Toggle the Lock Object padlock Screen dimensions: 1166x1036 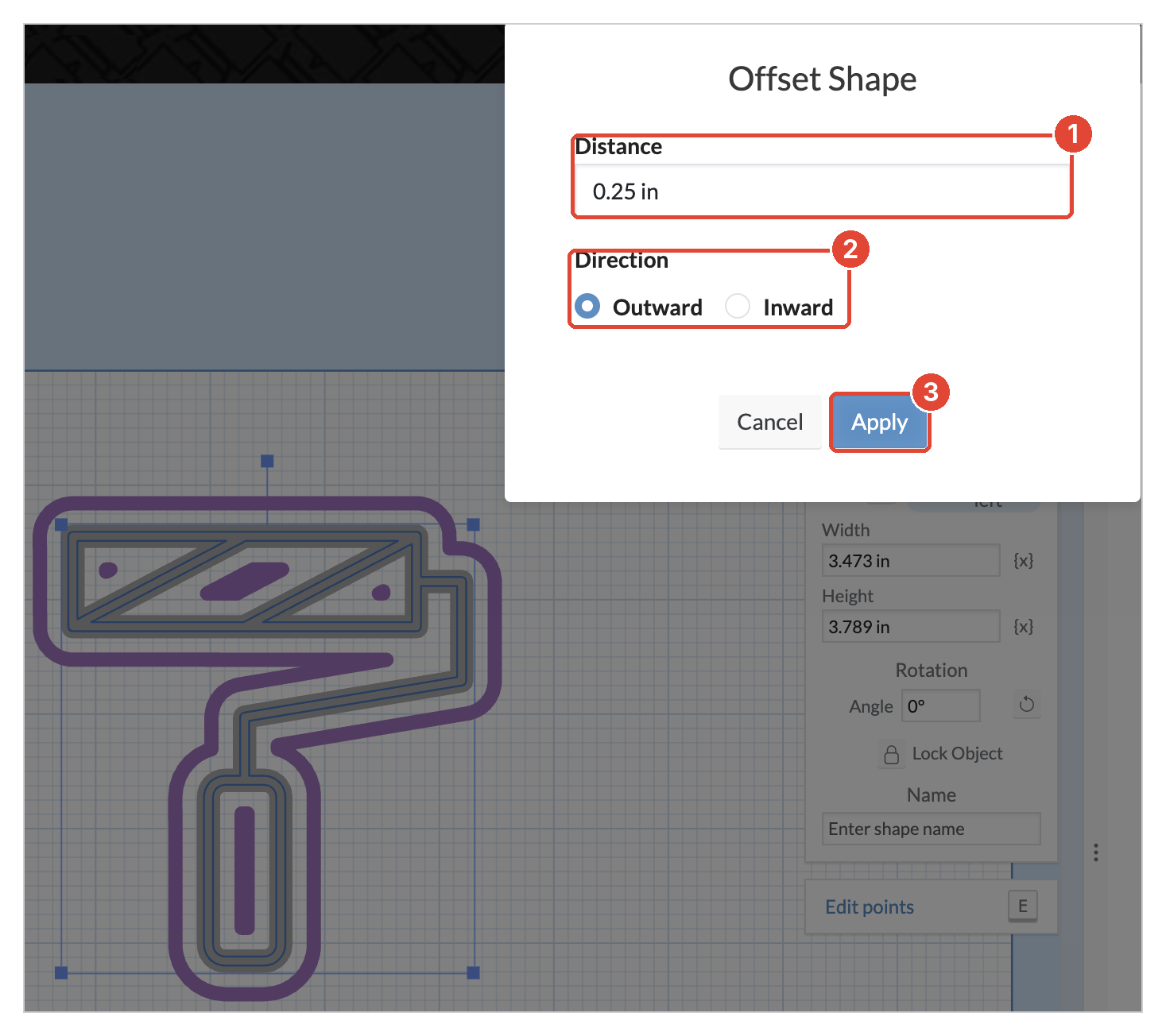point(892,754)
